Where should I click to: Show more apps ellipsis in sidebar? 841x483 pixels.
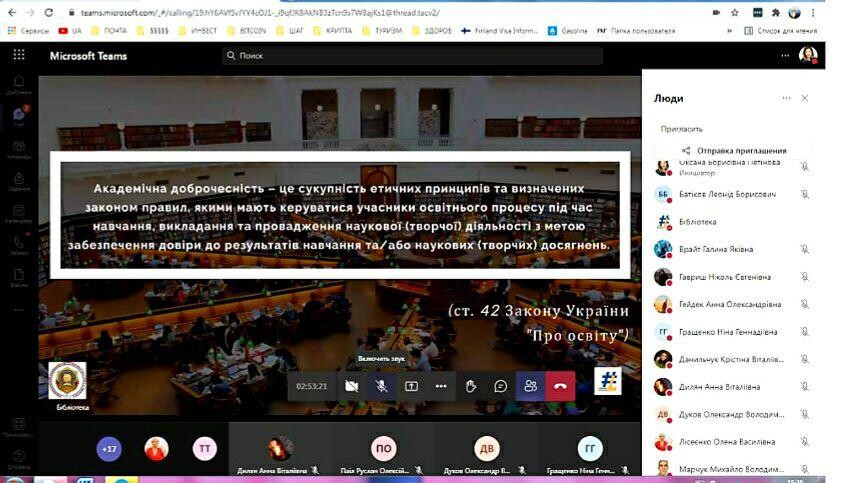pyautogui.click(x=19, y=309)
